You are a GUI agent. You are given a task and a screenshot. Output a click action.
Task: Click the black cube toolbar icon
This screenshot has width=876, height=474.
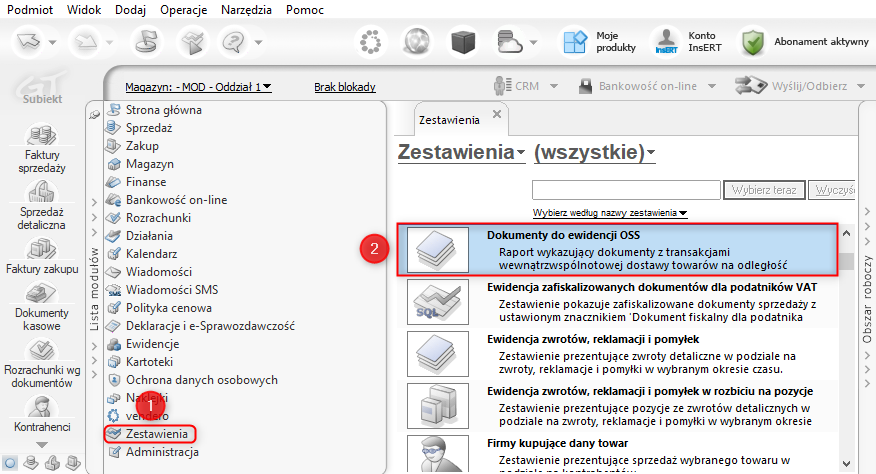(463, 42)
